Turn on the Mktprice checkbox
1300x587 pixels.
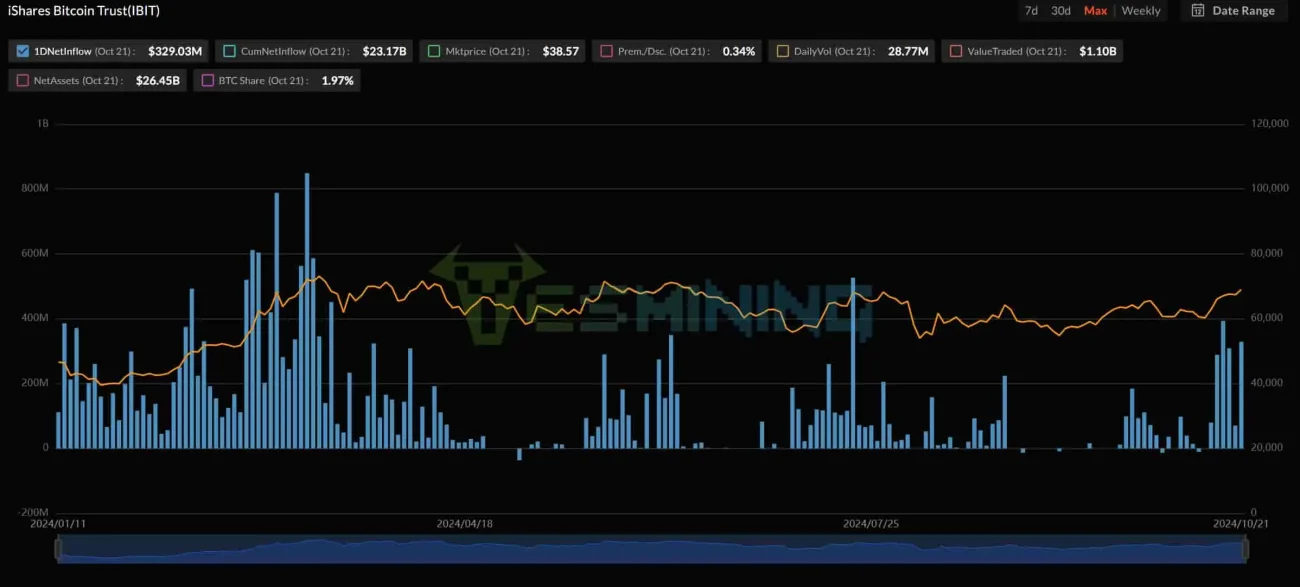(434, 51)
